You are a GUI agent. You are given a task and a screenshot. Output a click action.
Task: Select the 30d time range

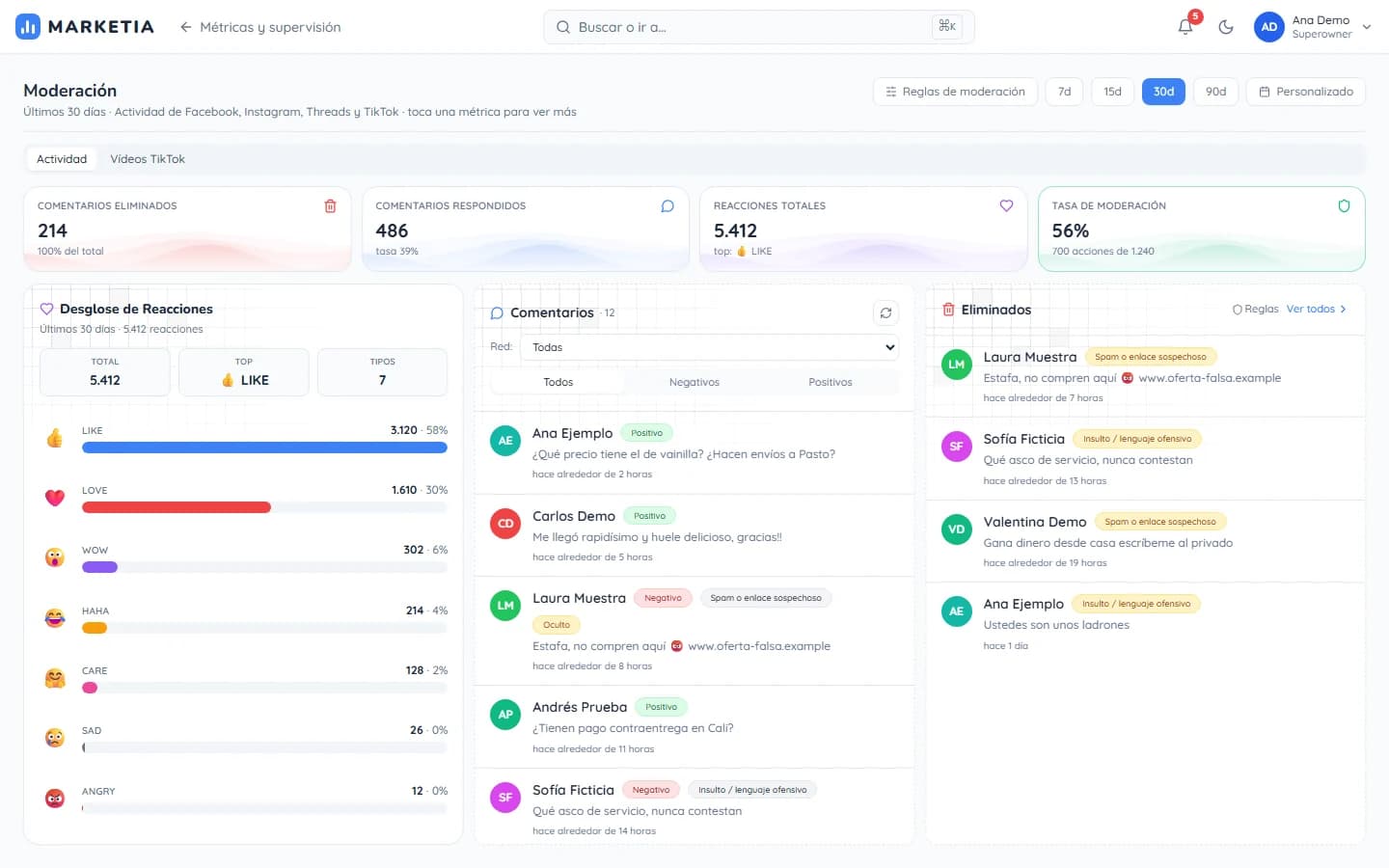[1163, 92]
